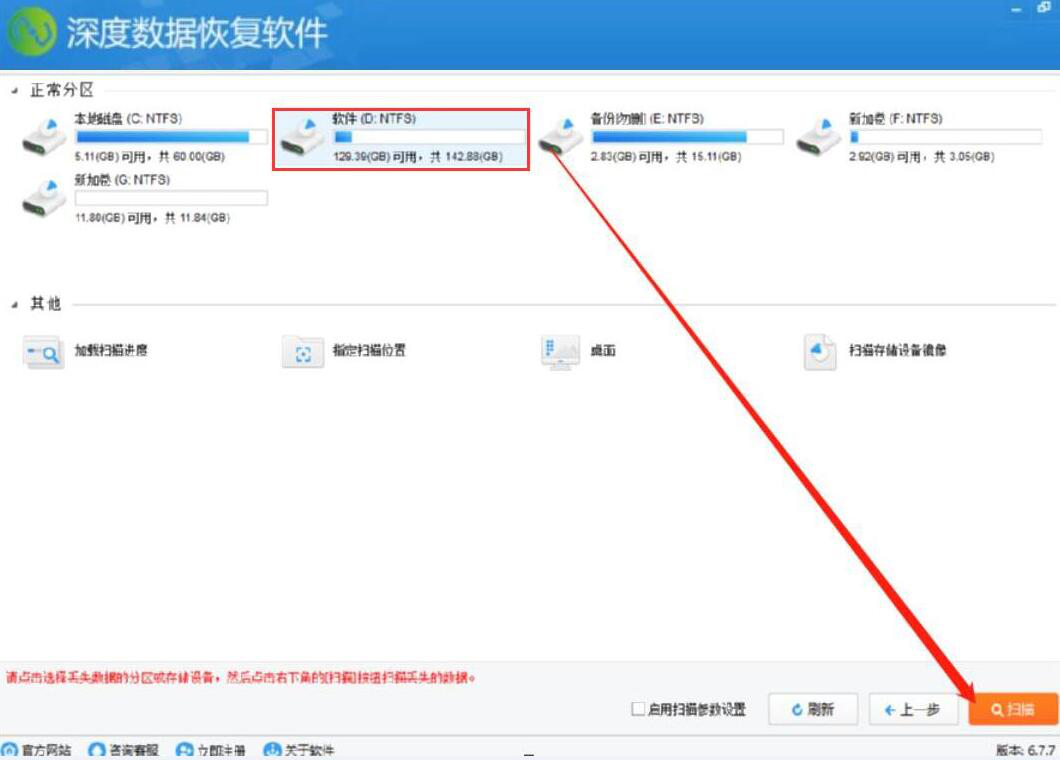Open the scan storage device image icon
Viewport: 1060px width, 760px height.
click(819, 351)
